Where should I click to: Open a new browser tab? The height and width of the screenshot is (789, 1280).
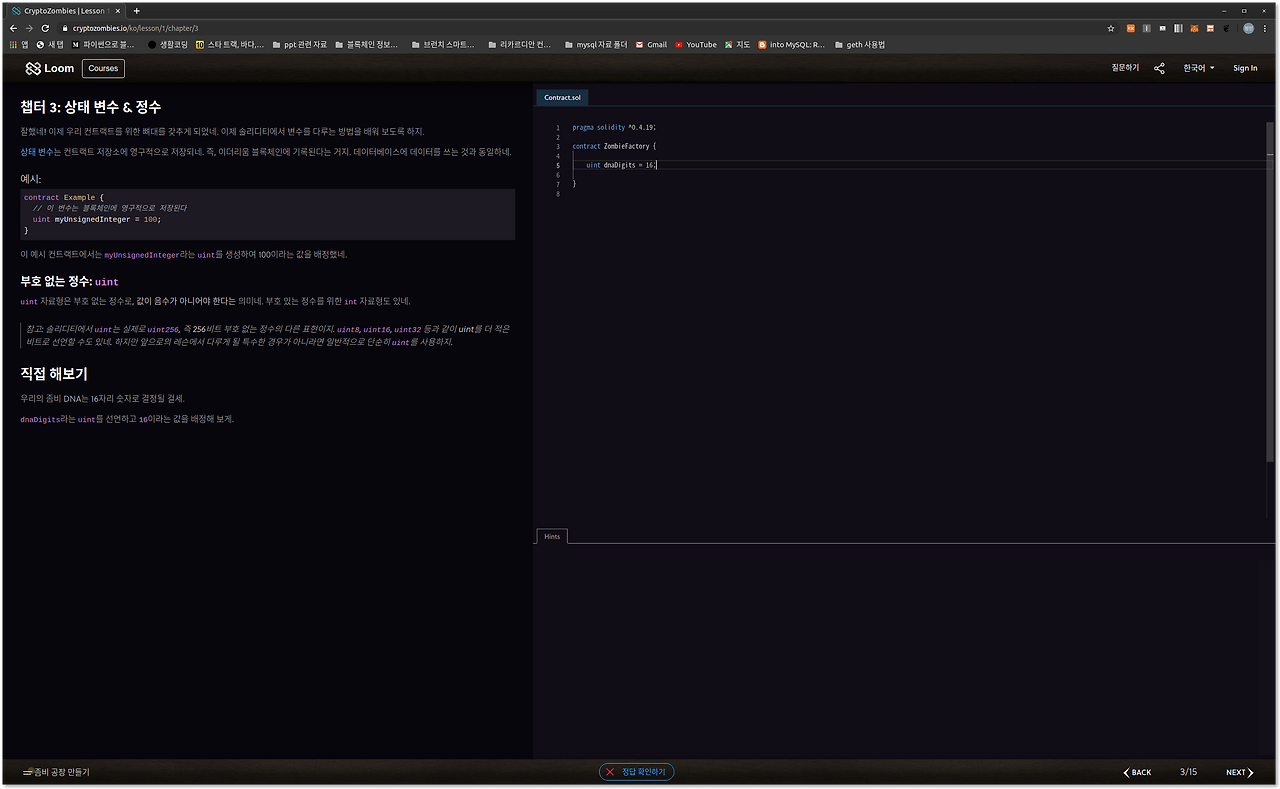[x=137, y=11]
